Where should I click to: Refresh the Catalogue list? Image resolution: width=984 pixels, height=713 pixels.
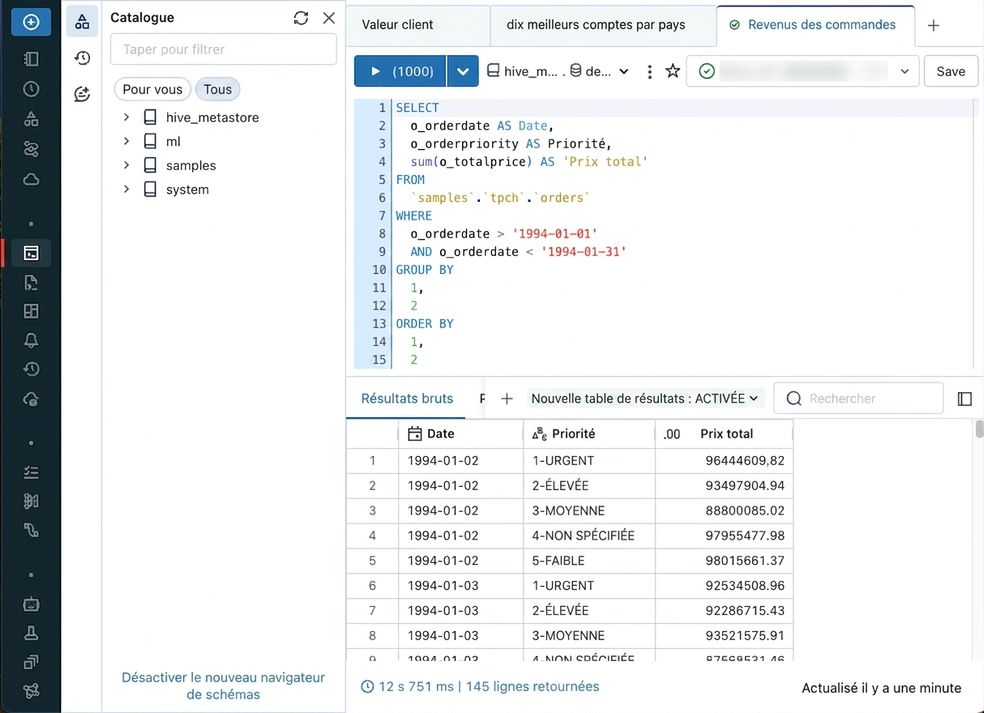(x=301, y=18)
